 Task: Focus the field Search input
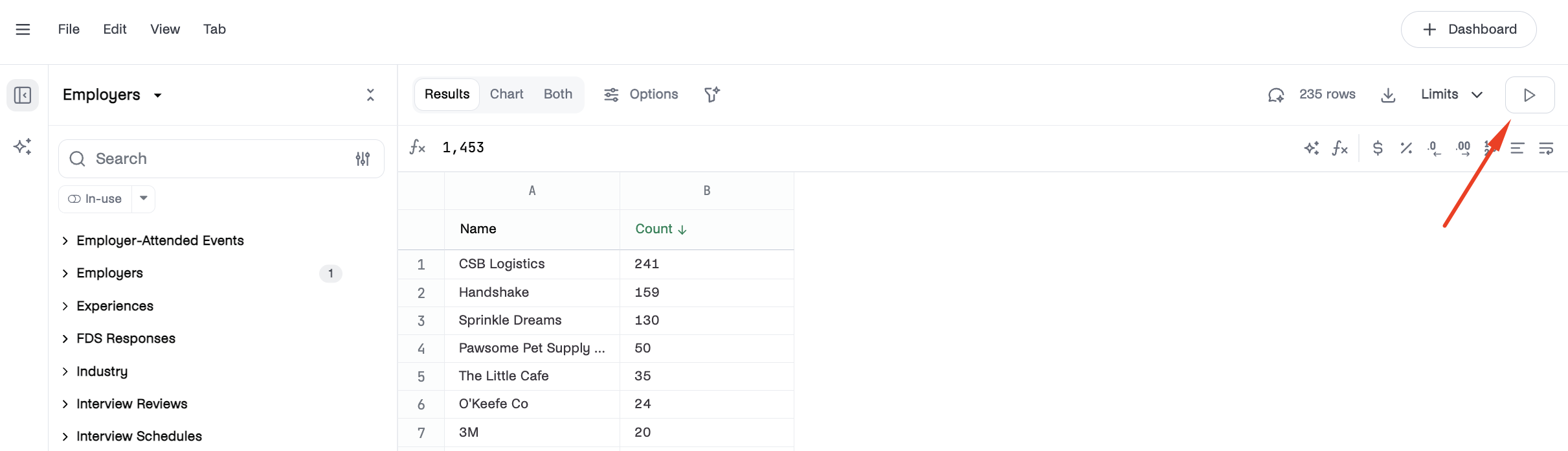221,159
